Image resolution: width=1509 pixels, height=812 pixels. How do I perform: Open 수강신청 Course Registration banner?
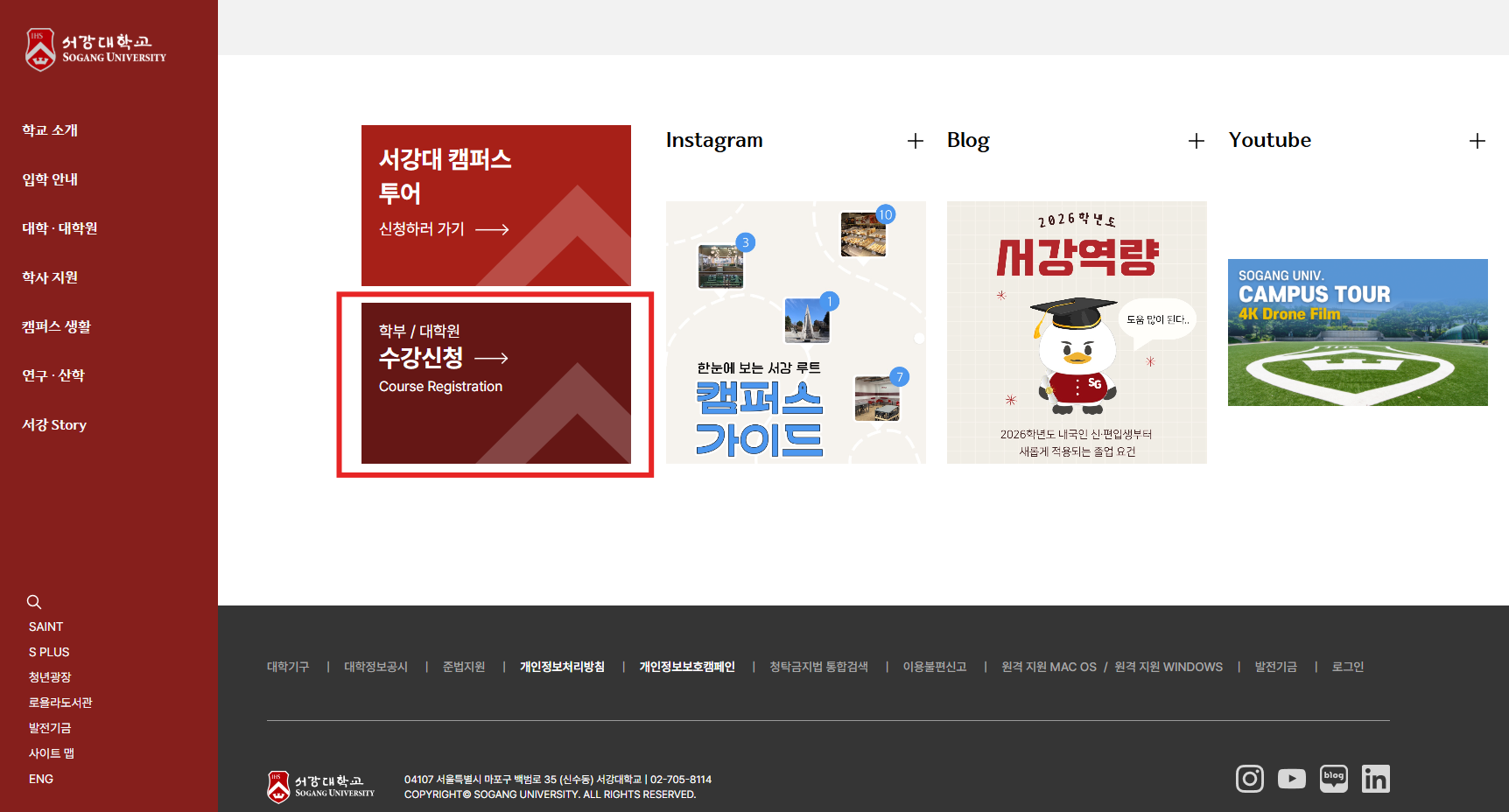click(495, 383)
